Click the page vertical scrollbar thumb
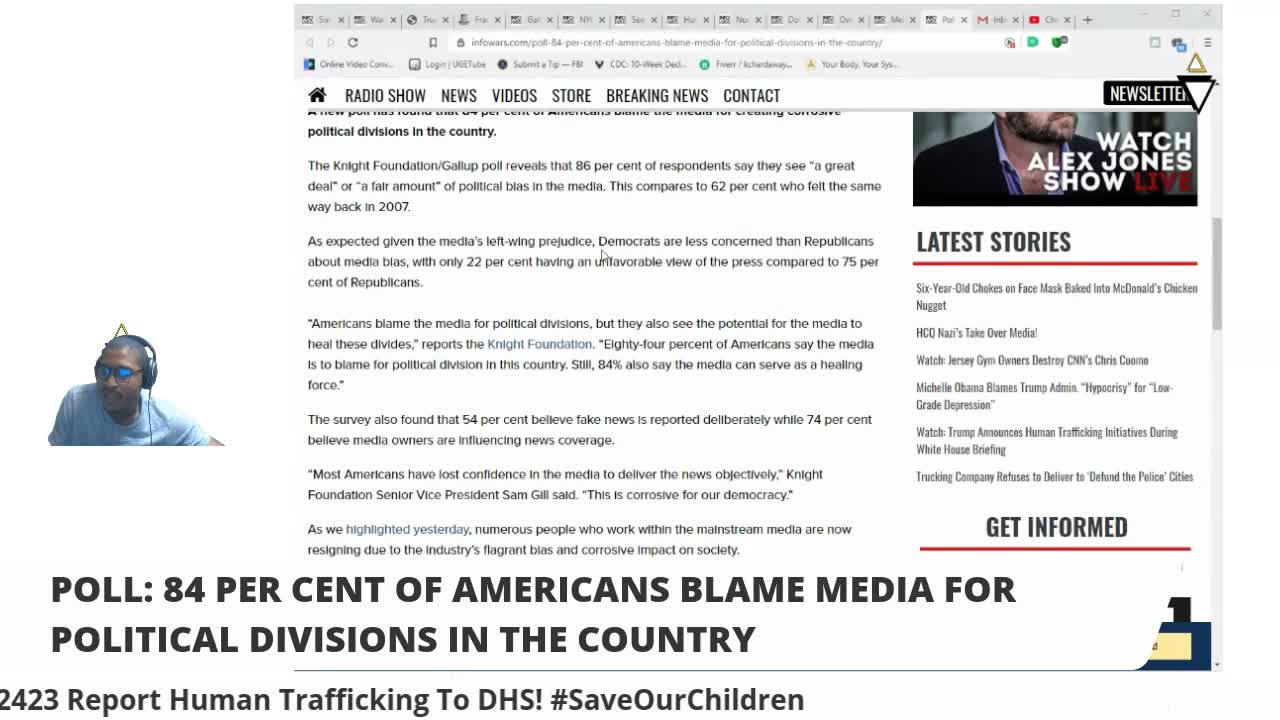This screenshot has width=1280, height=720. point(1217,272)
